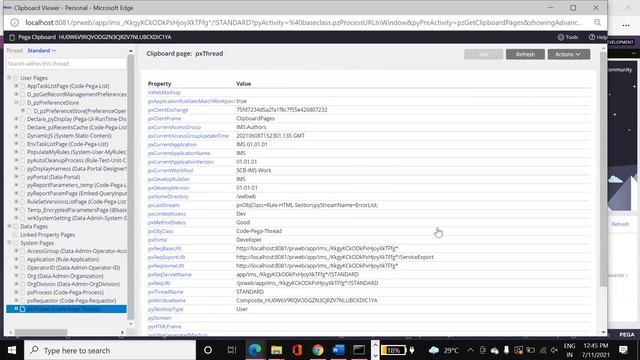Open Google Chrome from the taskbar

(318, 350)
